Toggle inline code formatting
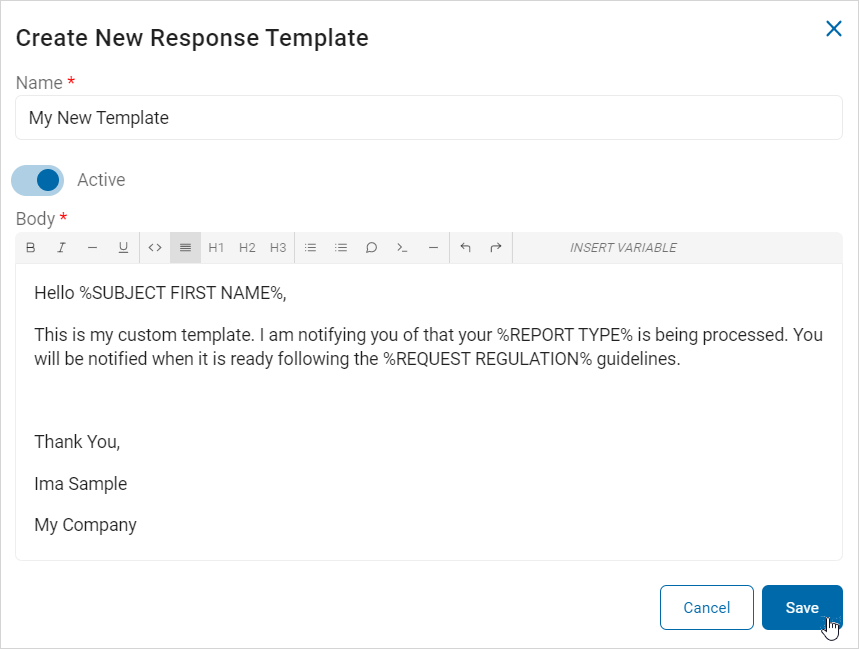Viewport: 859px width, 649px height. (x=155, y=248)
